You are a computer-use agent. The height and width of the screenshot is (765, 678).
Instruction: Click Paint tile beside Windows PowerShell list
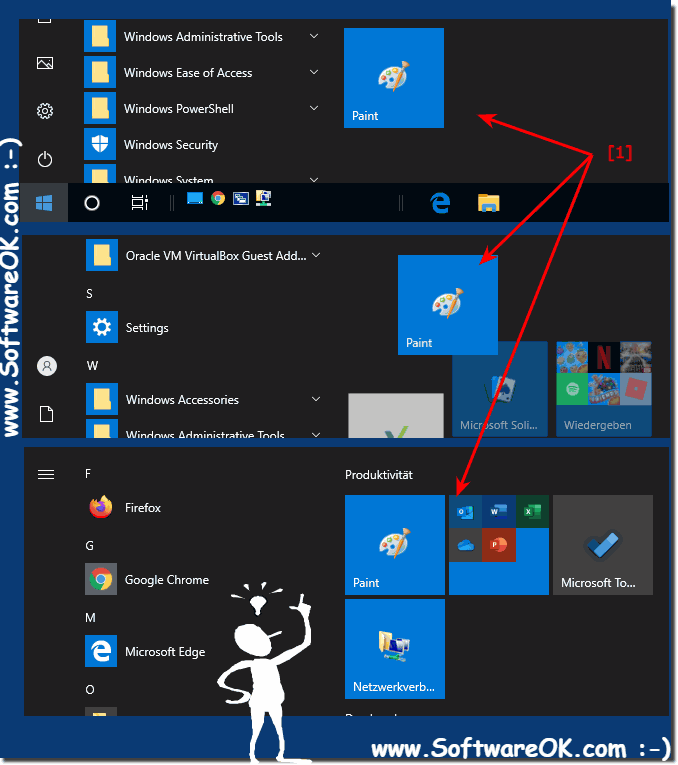click(x=394, y=78)
